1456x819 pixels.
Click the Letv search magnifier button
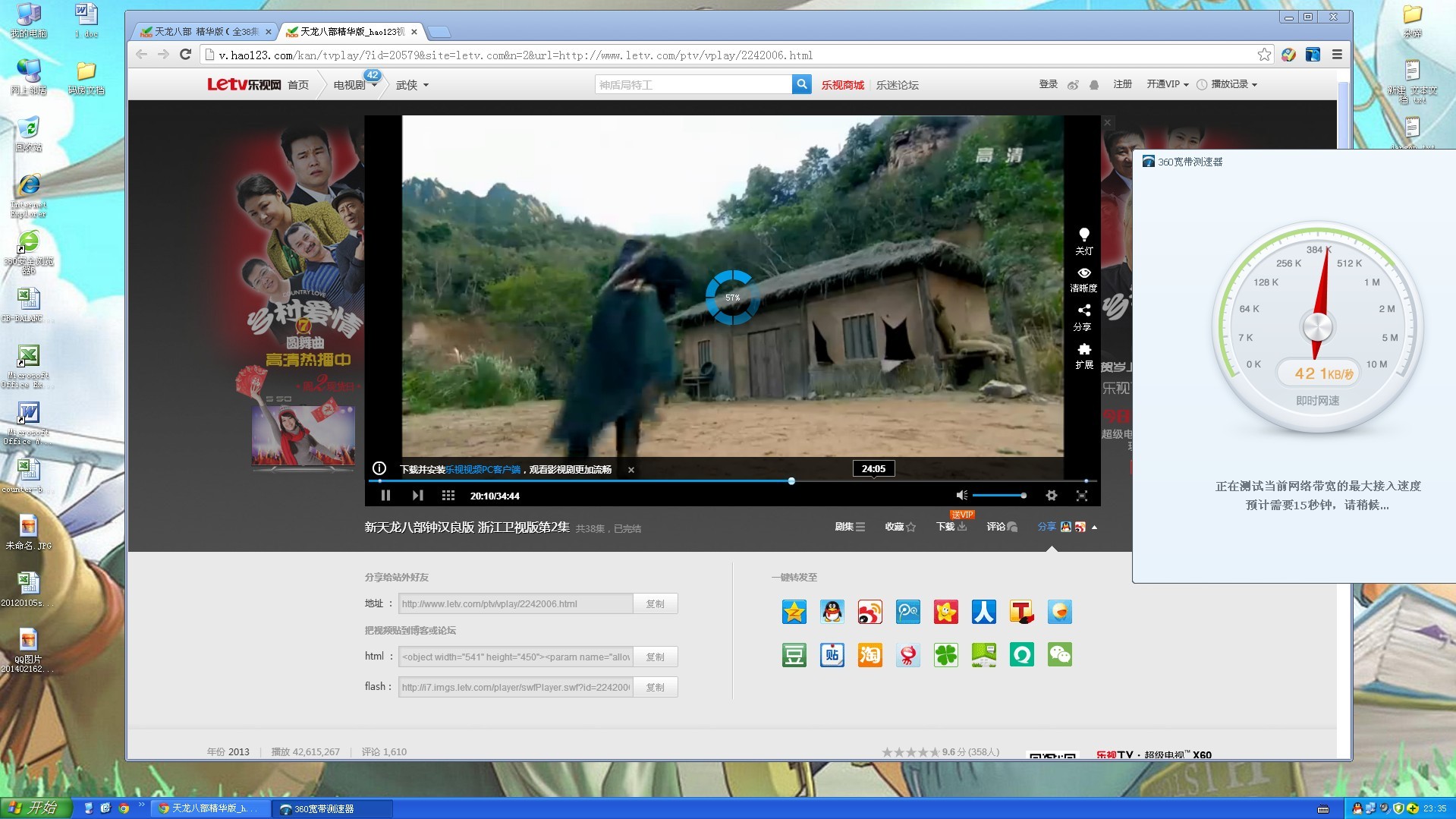pos(801,84)
